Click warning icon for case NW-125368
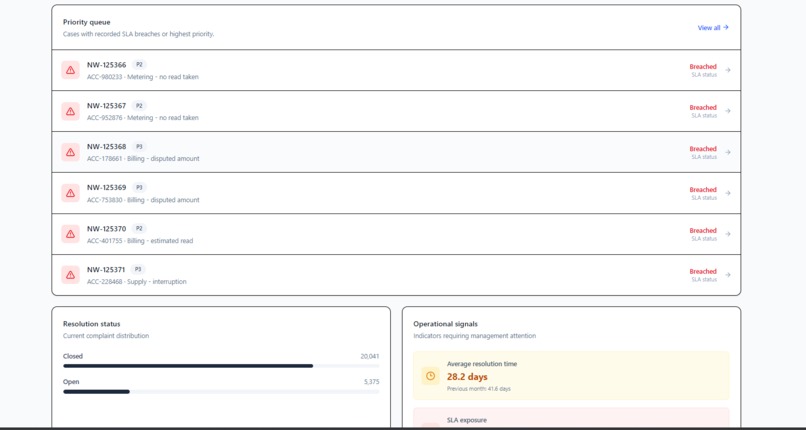This screenshot has width=806, height=430. click(70, 152)
